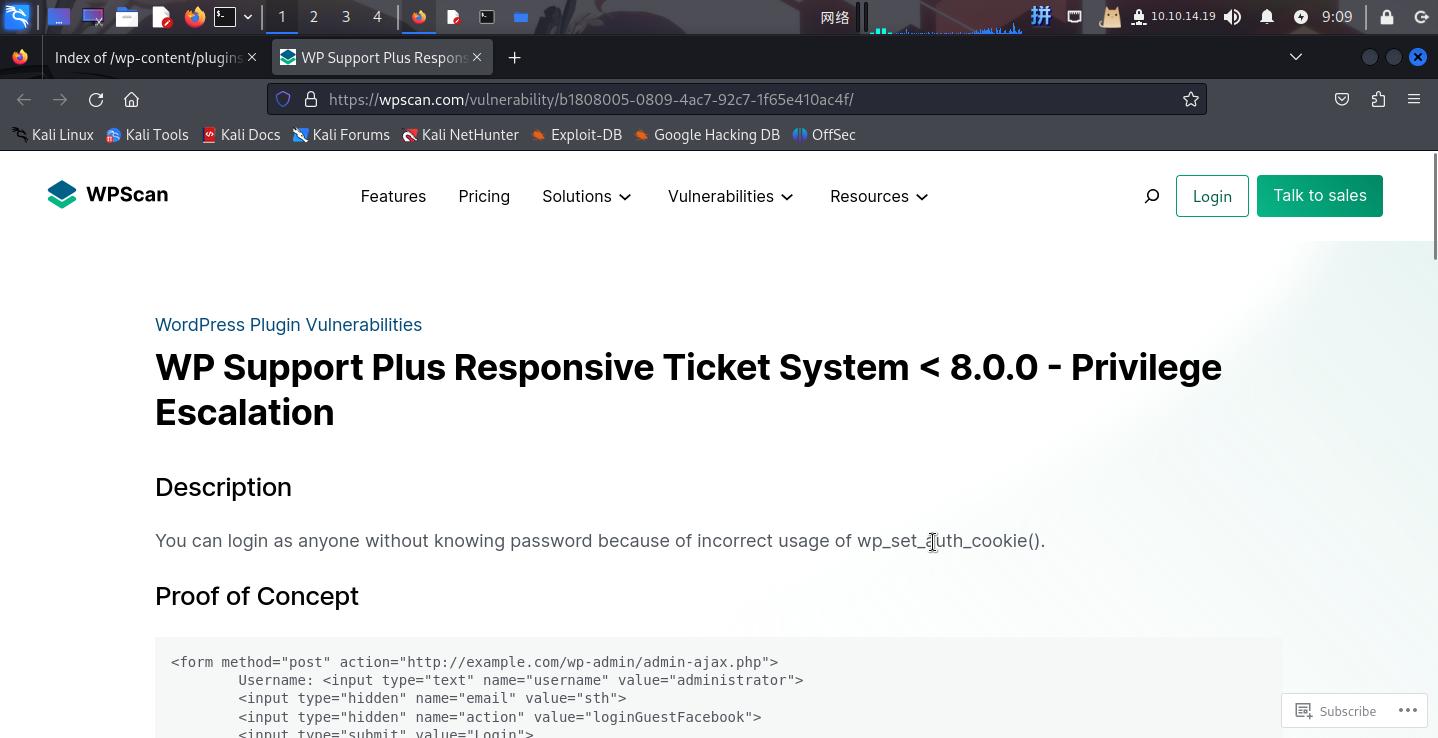
Task: Open the text editor launcher in panel
Action: [160, 17]
